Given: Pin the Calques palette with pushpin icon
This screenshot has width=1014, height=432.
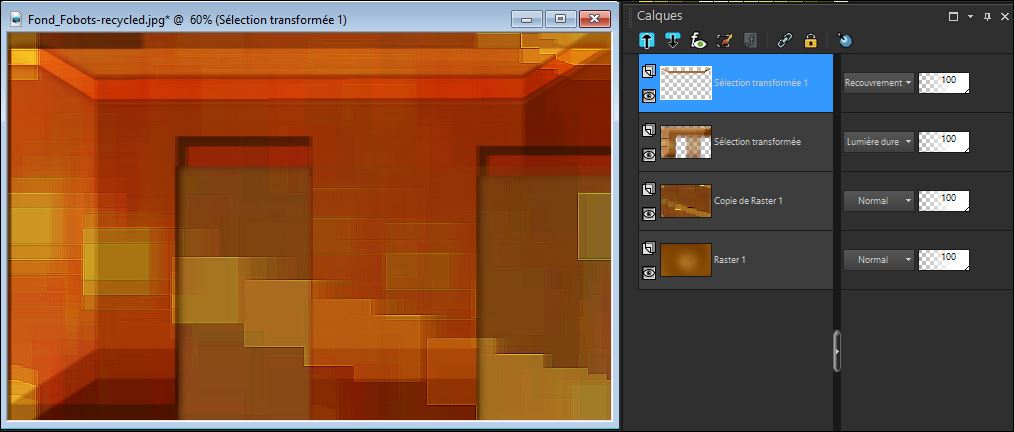Looking at the screenshot, I should coord(987,17).
